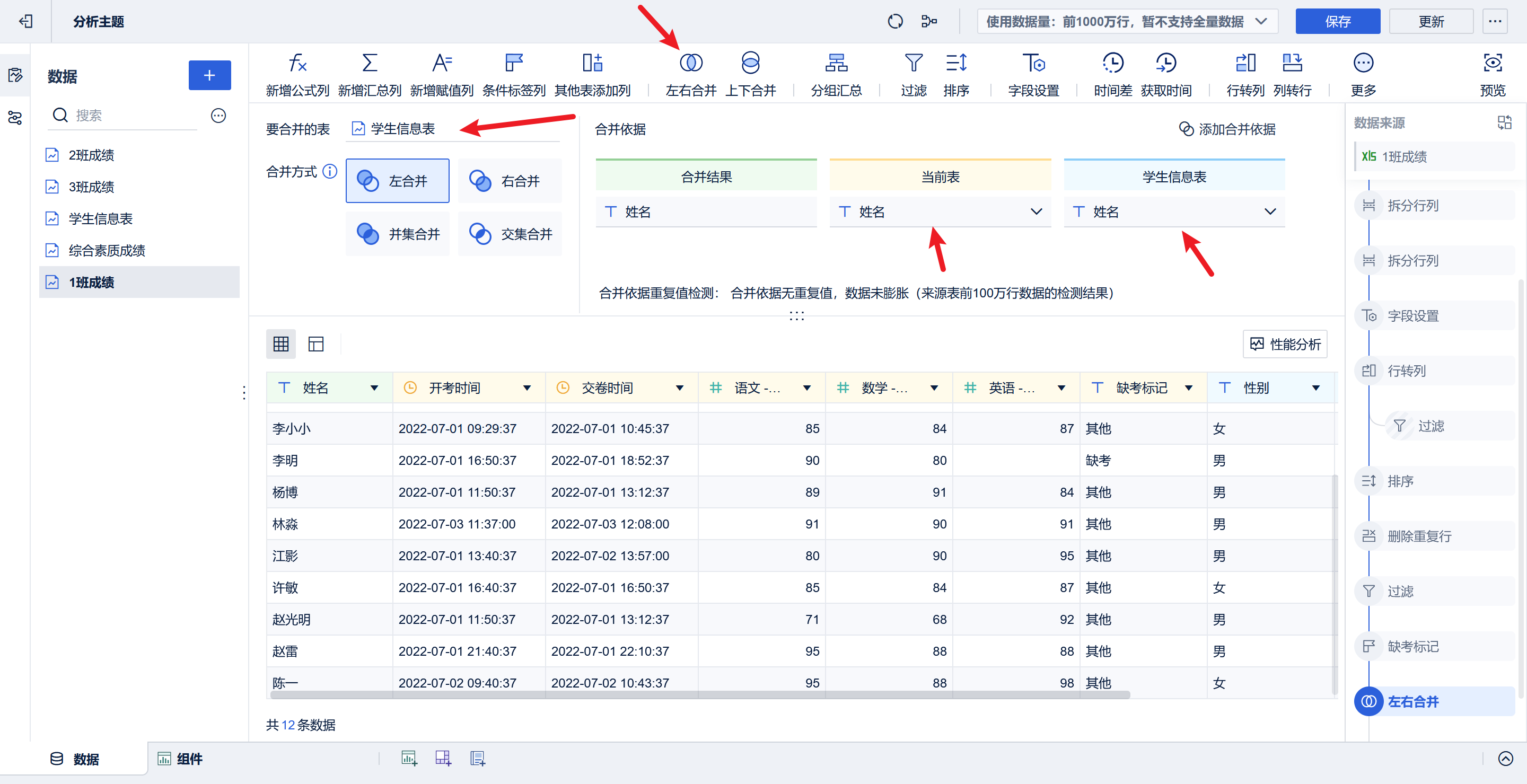
Task: Switch merge type to 并集合并
Action: click(x=397, y=233)
